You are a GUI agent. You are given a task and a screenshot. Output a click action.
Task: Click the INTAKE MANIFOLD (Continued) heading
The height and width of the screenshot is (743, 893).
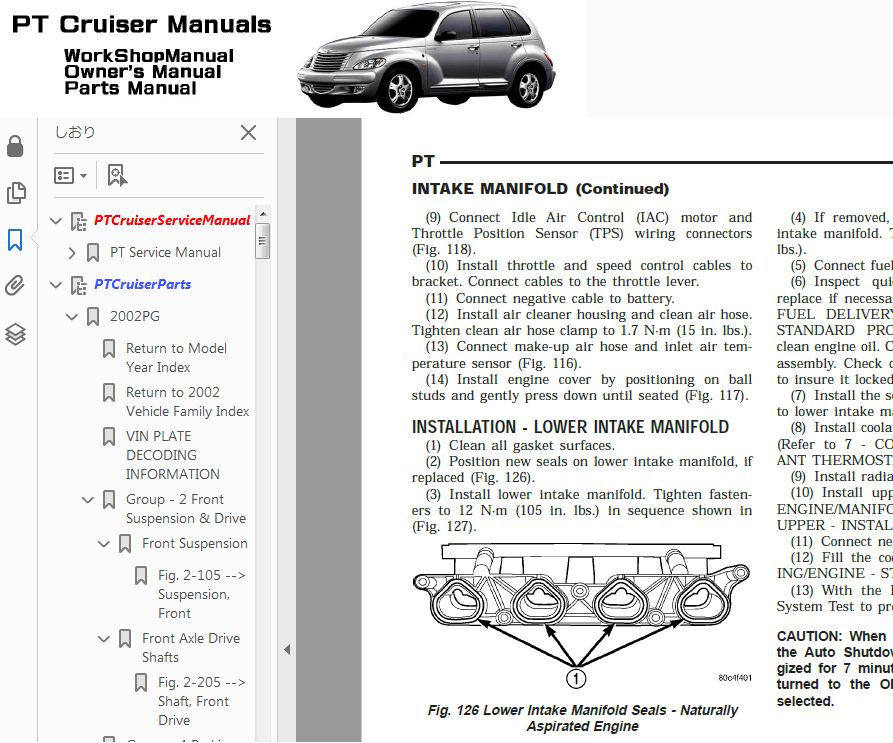540,189
